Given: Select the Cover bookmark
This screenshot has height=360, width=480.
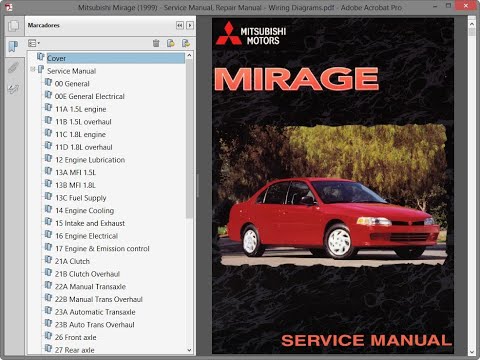Looking at the screenshot, I should pyautogui.click(x=116, y=58).
